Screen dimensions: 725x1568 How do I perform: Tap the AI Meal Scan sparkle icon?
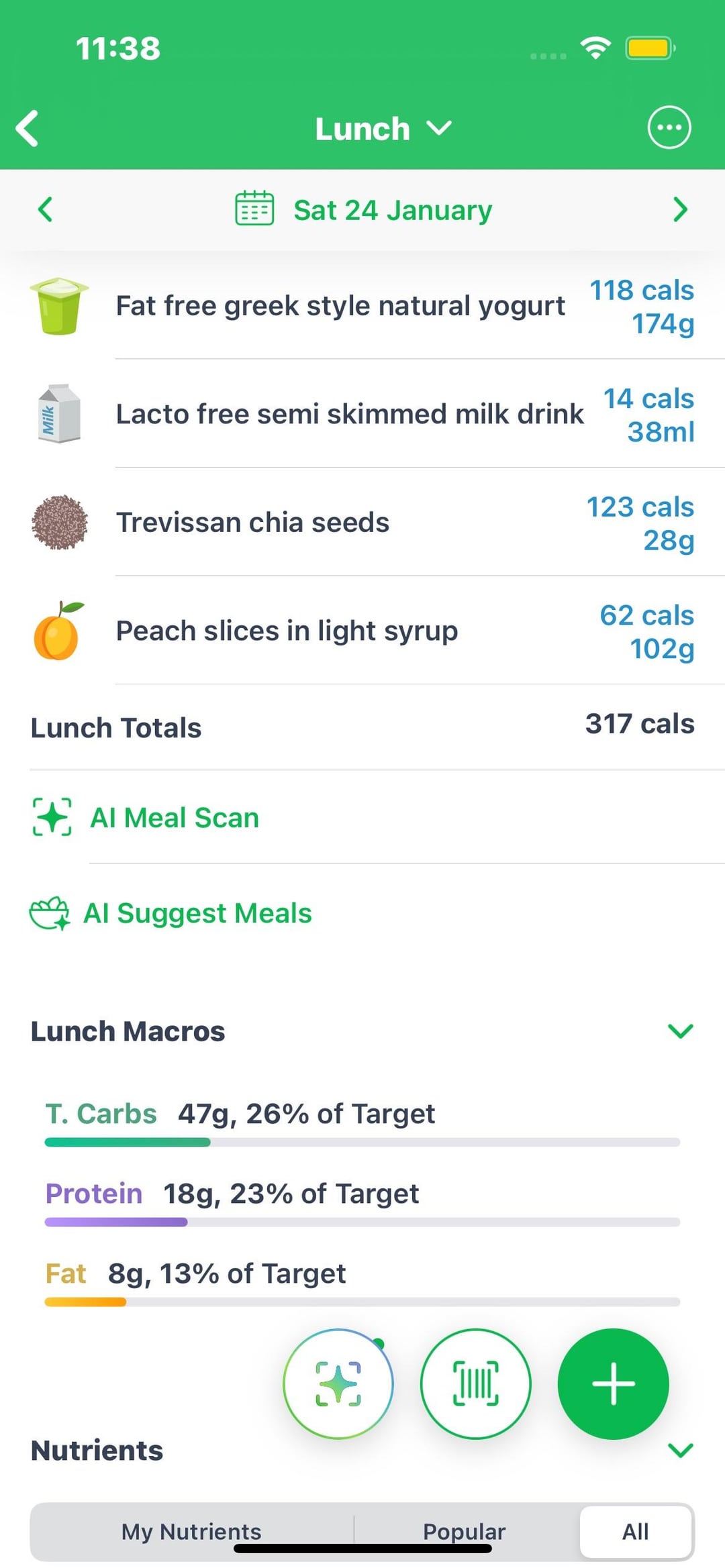pyautogui.click(x=52, y=817)
